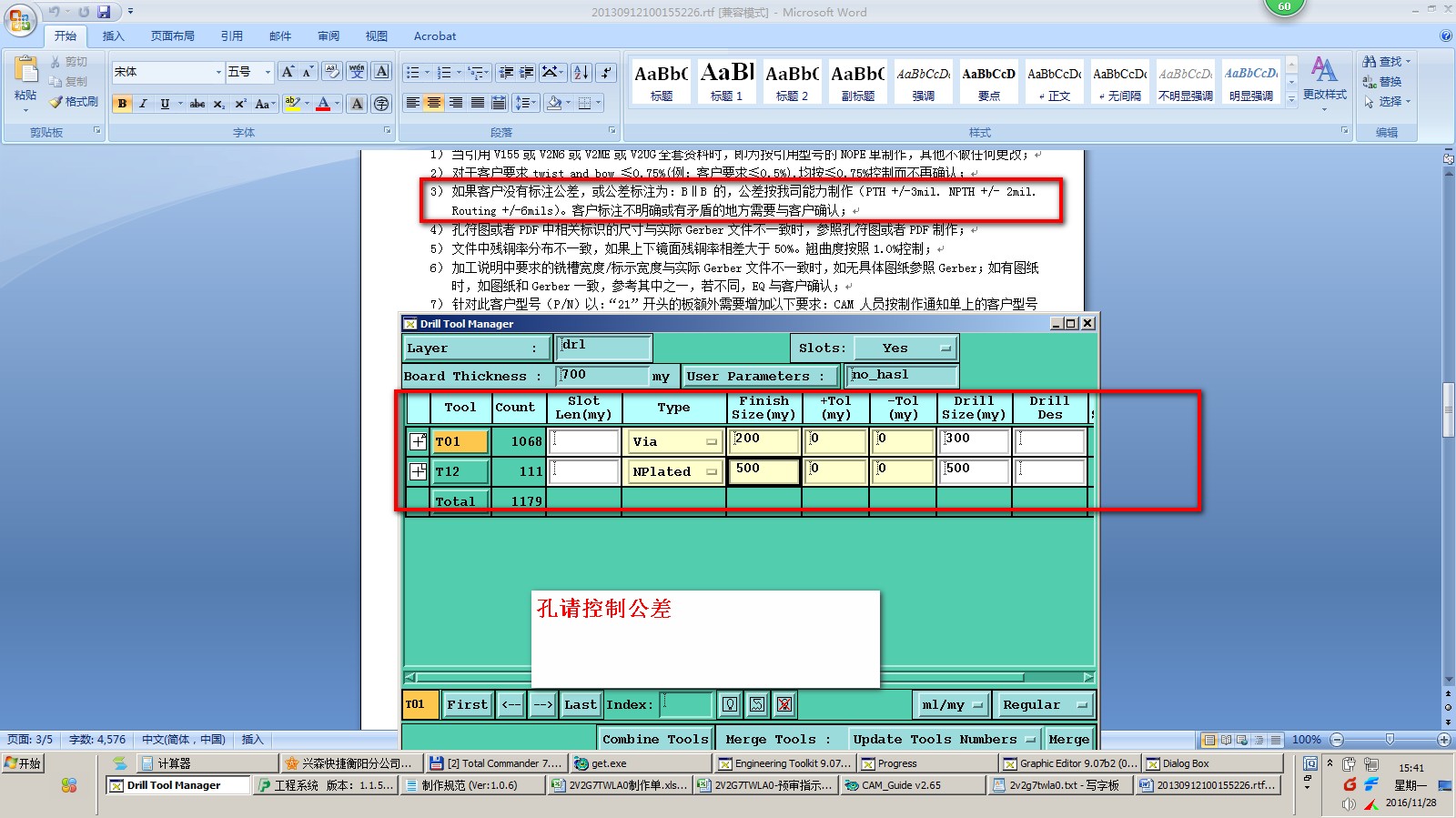Open the 页面布局 ribbon tab

coord(173,36)
